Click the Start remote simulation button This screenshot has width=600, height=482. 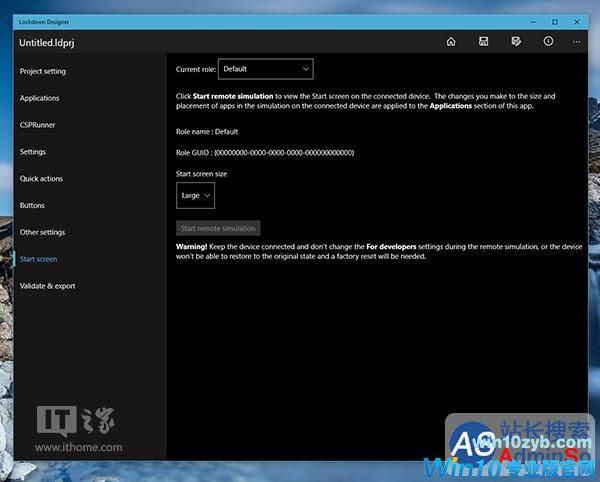tap(218, 228)
